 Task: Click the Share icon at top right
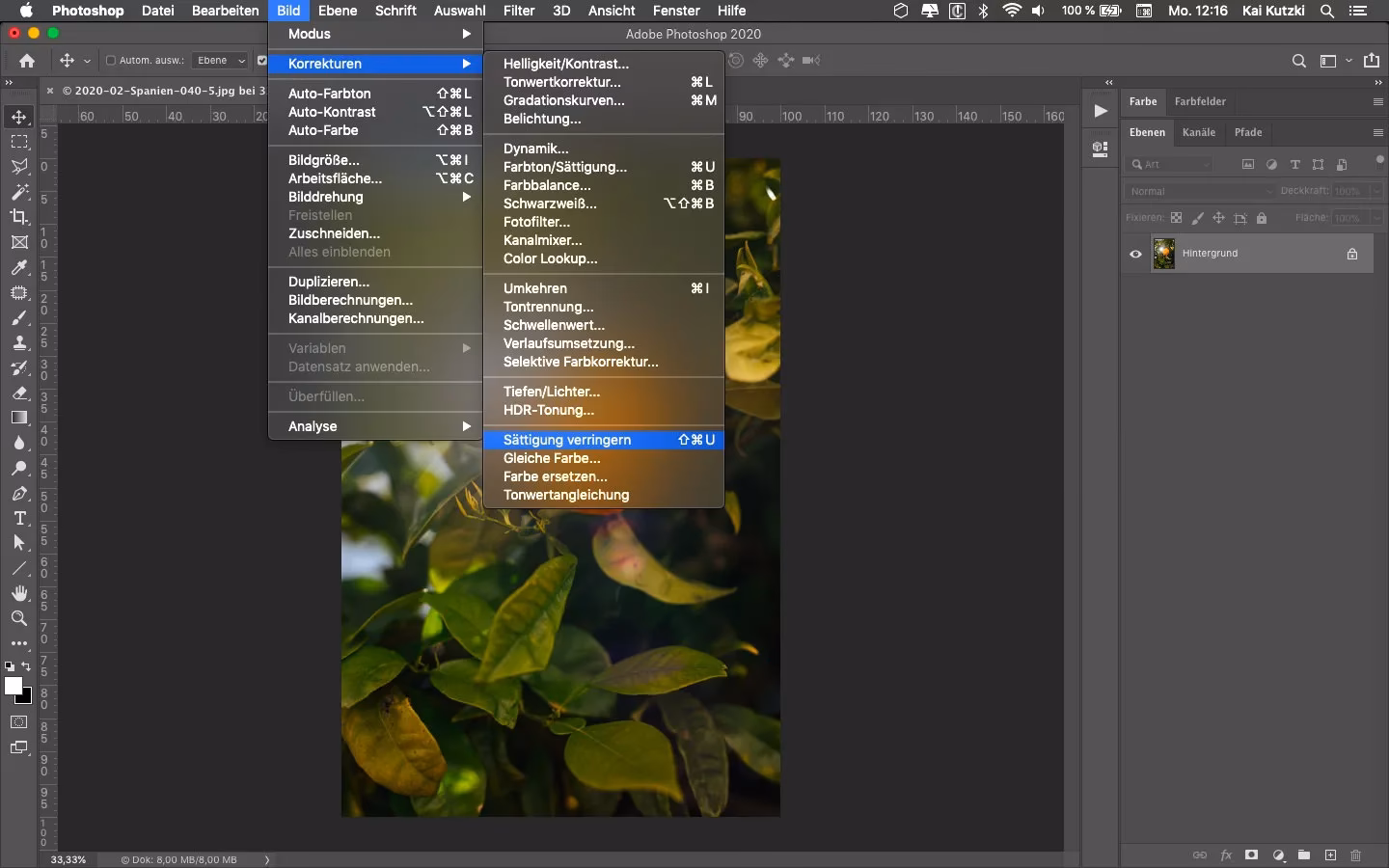pyautogui.click(x=1372, y=61)
